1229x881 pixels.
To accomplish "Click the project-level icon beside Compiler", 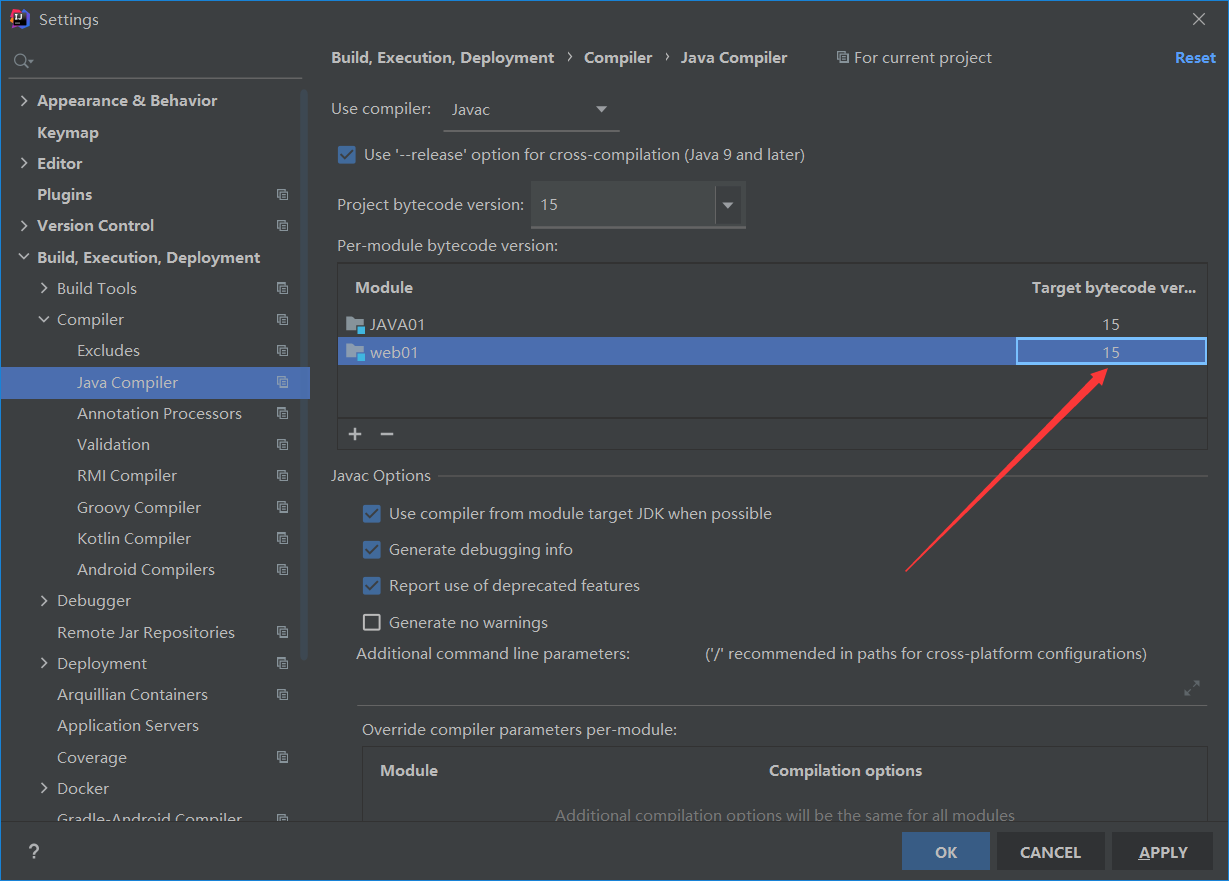I will pos(283,320).
